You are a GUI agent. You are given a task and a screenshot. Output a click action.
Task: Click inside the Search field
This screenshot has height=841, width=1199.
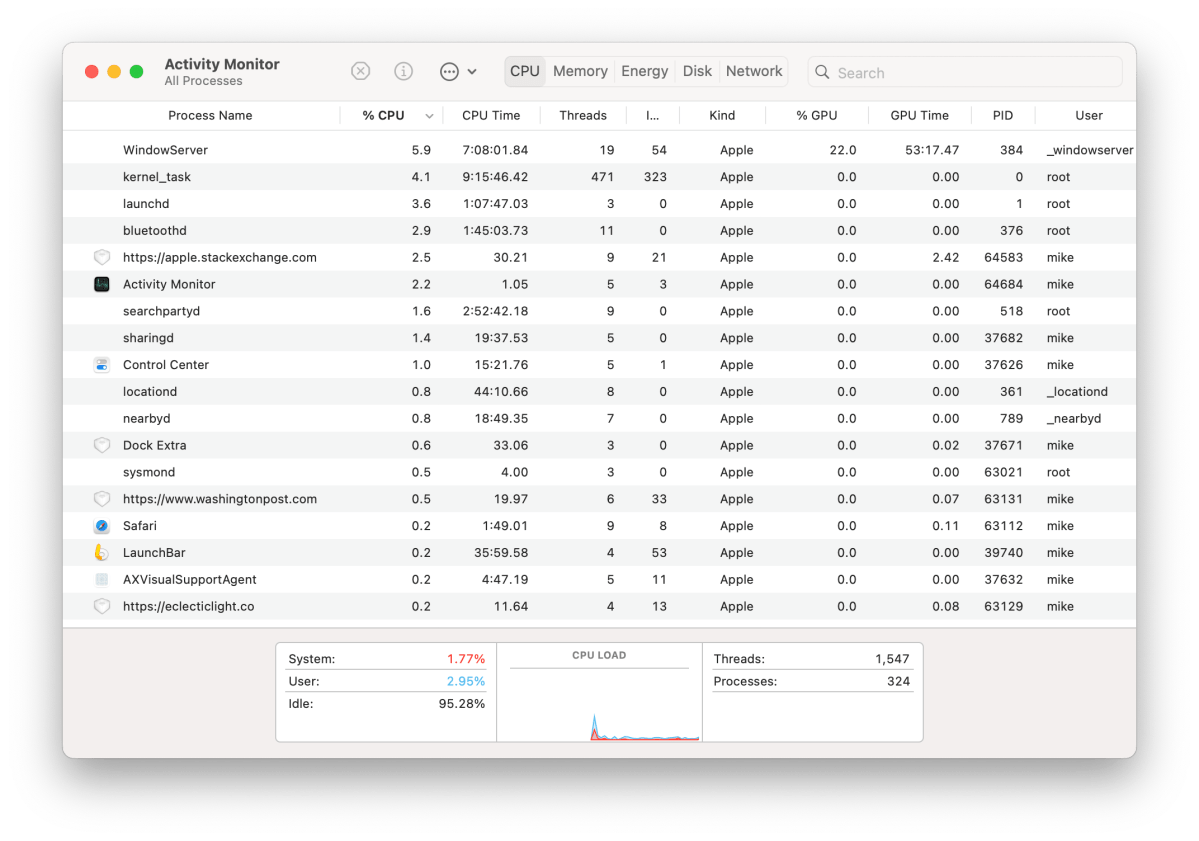click(x=965, y=73)
